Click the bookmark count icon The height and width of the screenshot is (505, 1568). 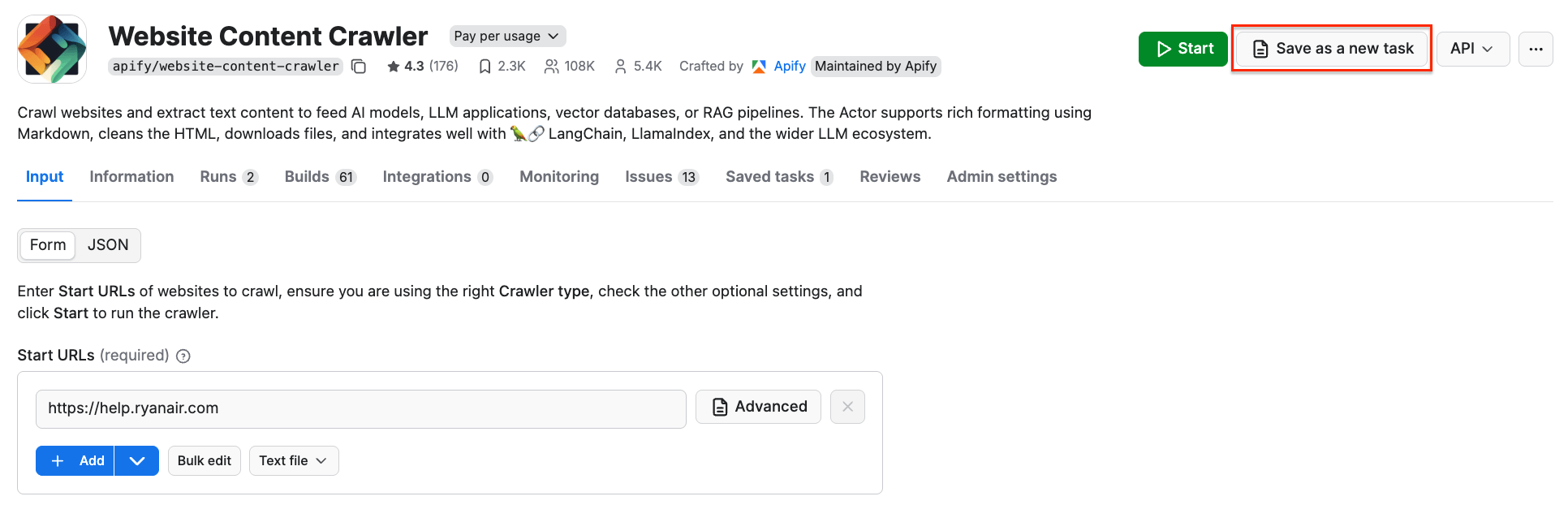coord(485,67)
